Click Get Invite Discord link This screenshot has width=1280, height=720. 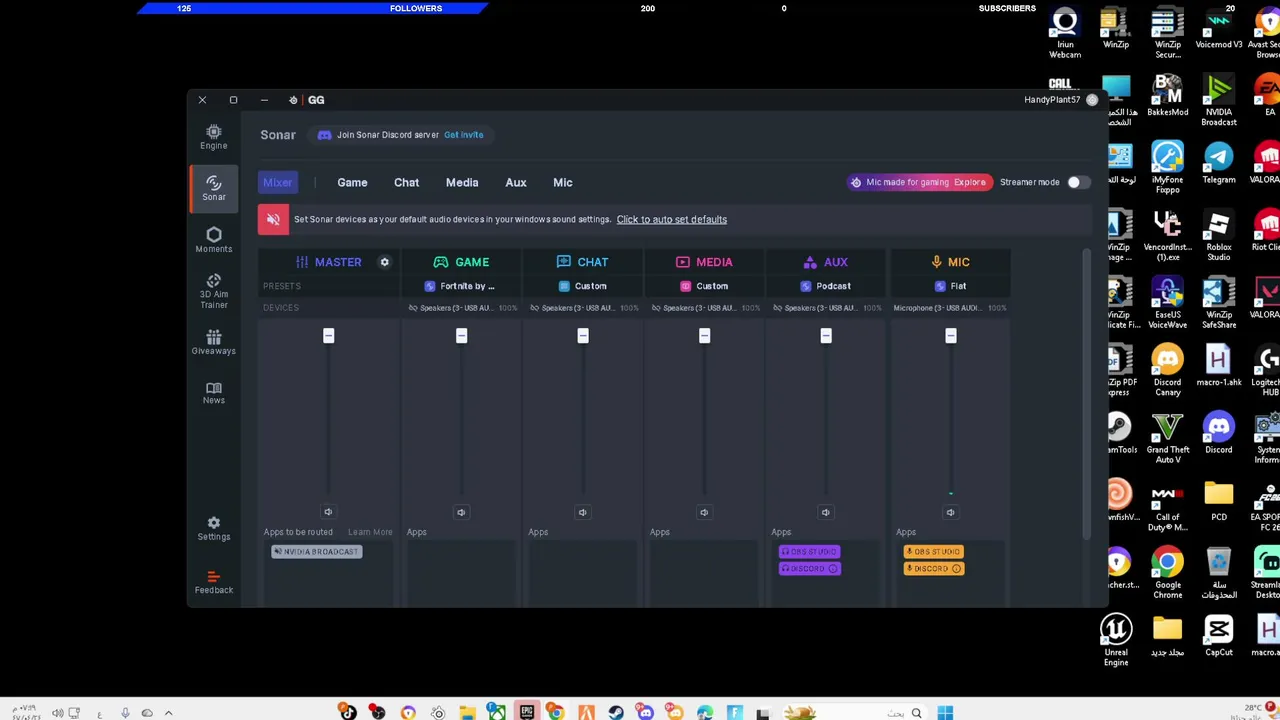(464, 135)
